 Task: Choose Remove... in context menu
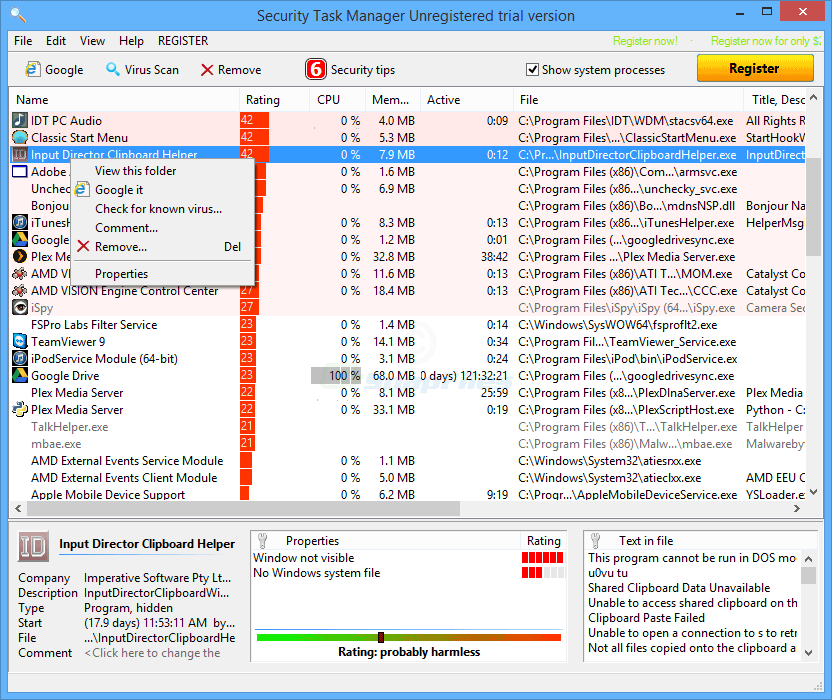point(162,247)
